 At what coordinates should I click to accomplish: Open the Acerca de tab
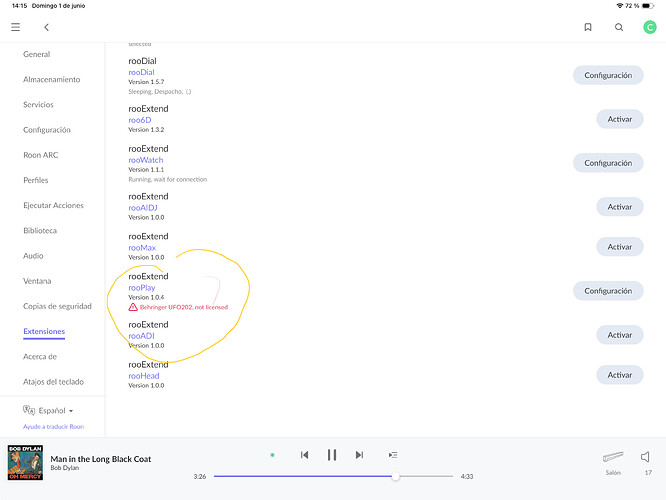point(40,356)
